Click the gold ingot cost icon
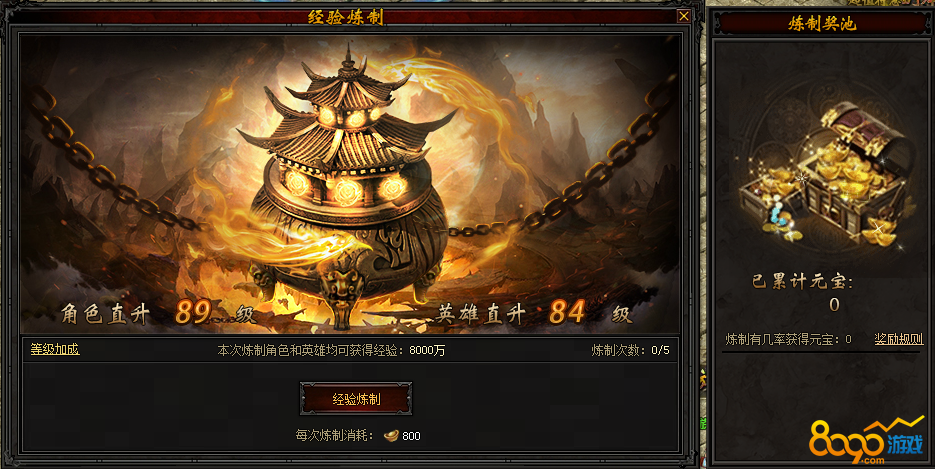 391,436
